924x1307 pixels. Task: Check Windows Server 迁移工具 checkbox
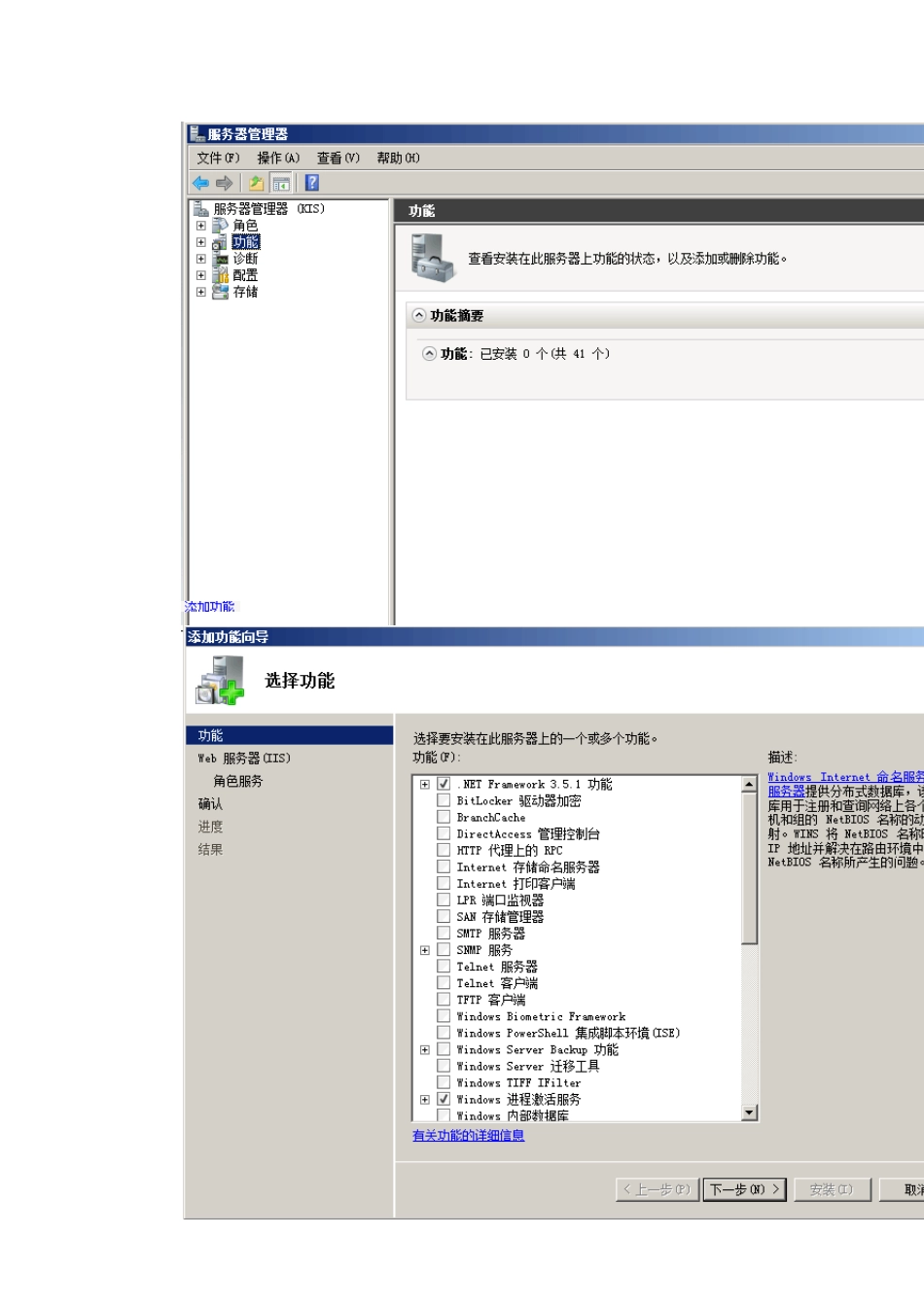(444, 1066)
